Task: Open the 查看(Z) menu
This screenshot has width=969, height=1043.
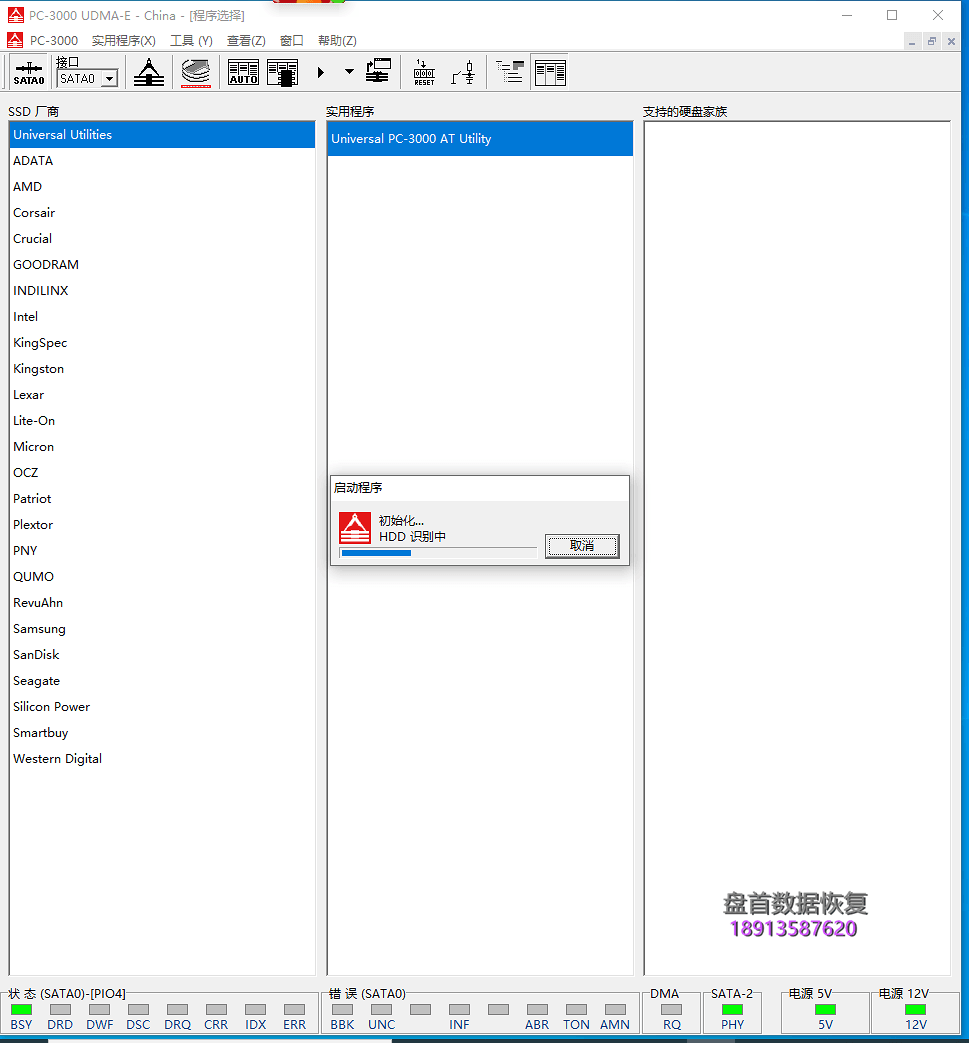Action: (246, 41)
